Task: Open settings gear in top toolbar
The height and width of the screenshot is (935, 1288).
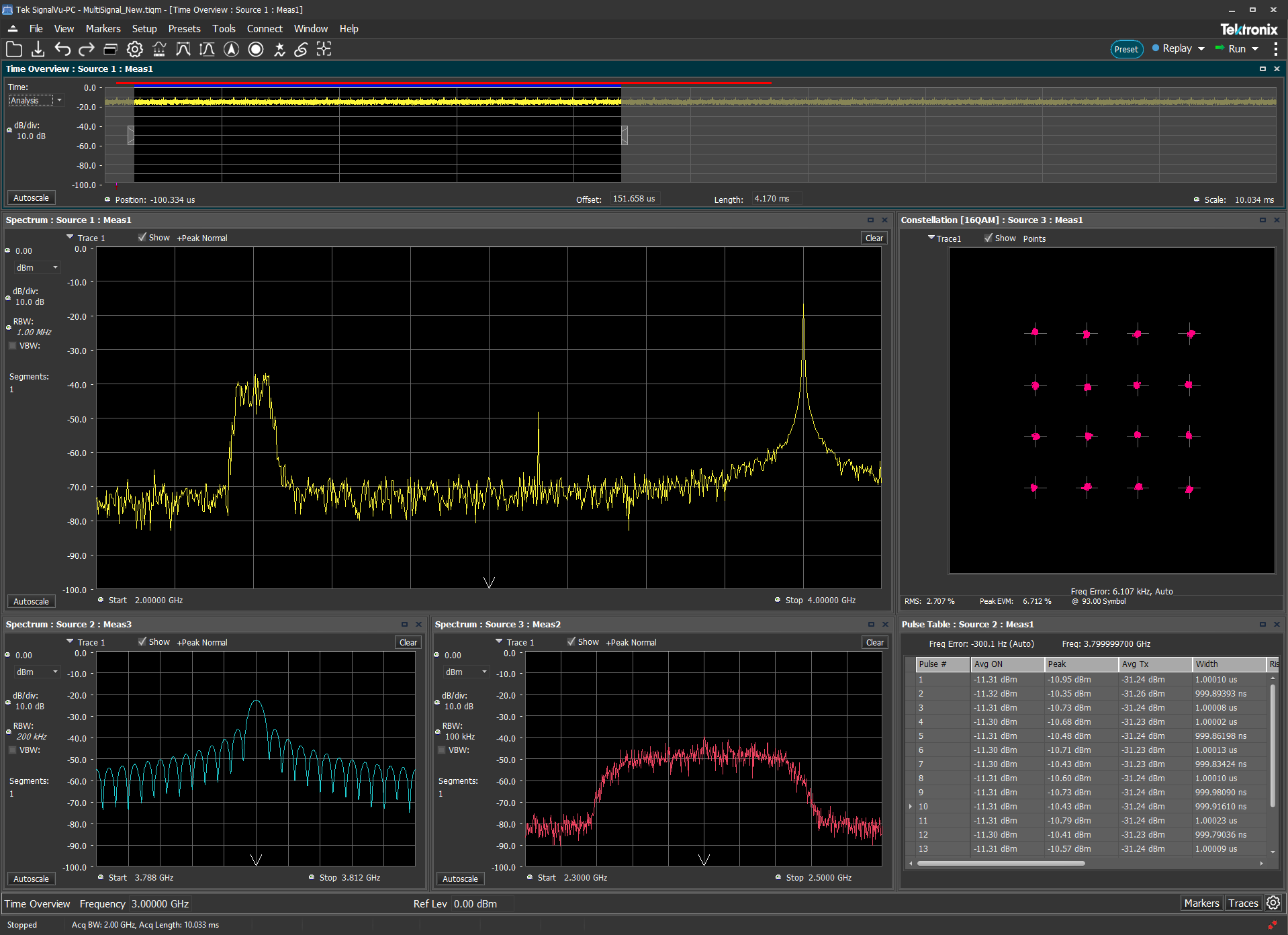Action: pos(135,50)
